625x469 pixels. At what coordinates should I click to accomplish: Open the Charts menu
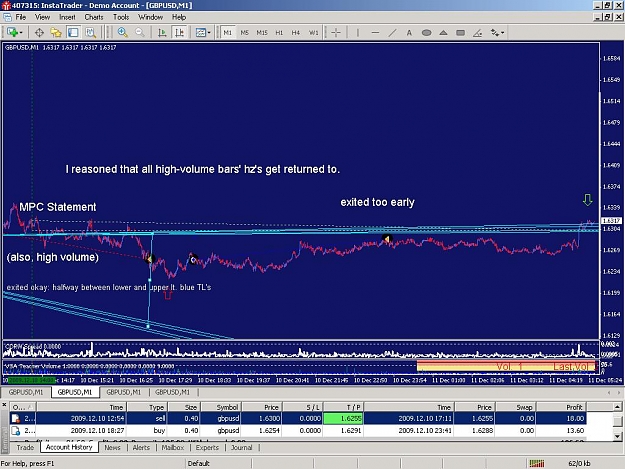tap(94, 17)
